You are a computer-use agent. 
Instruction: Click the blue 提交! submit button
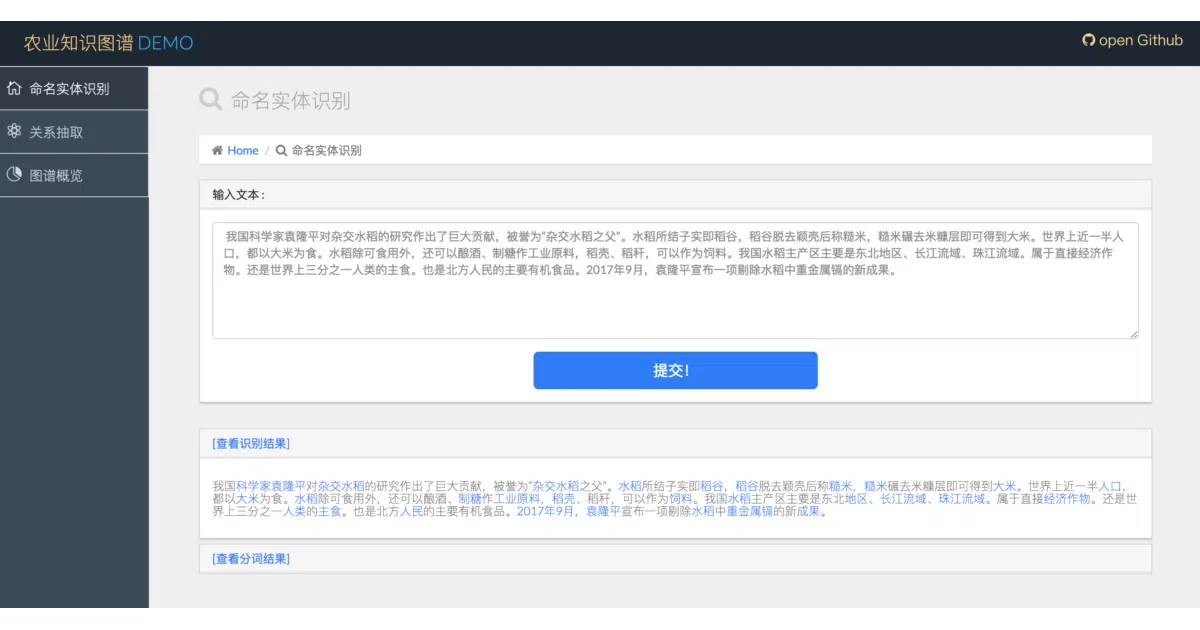675,370
